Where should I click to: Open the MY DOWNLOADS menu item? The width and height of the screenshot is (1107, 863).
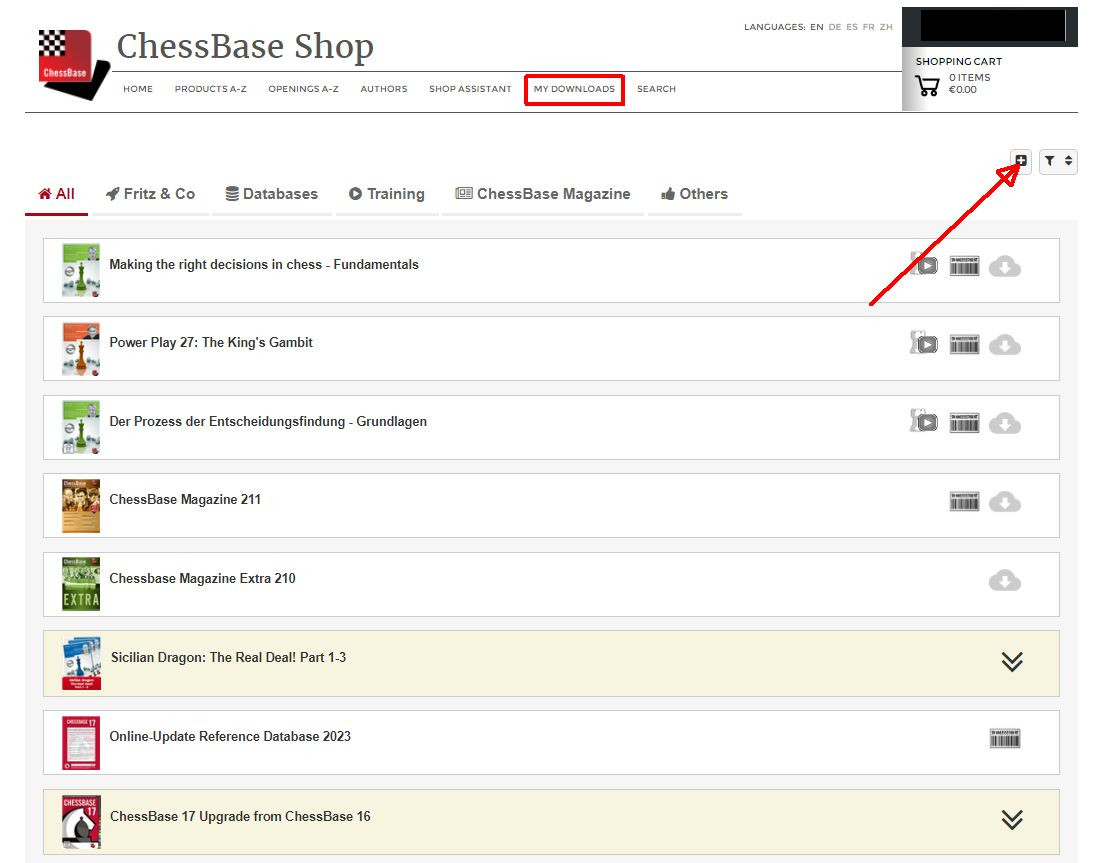click(574, 89)
